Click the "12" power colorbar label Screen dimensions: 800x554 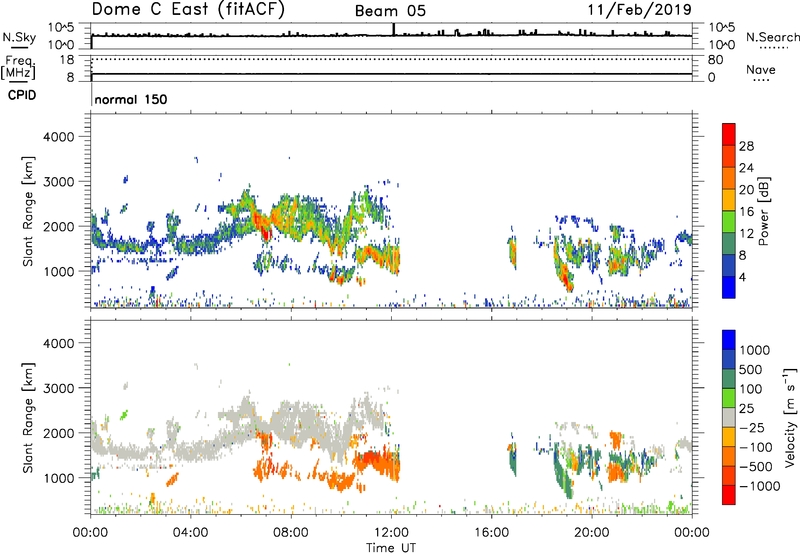pos(746,234)
